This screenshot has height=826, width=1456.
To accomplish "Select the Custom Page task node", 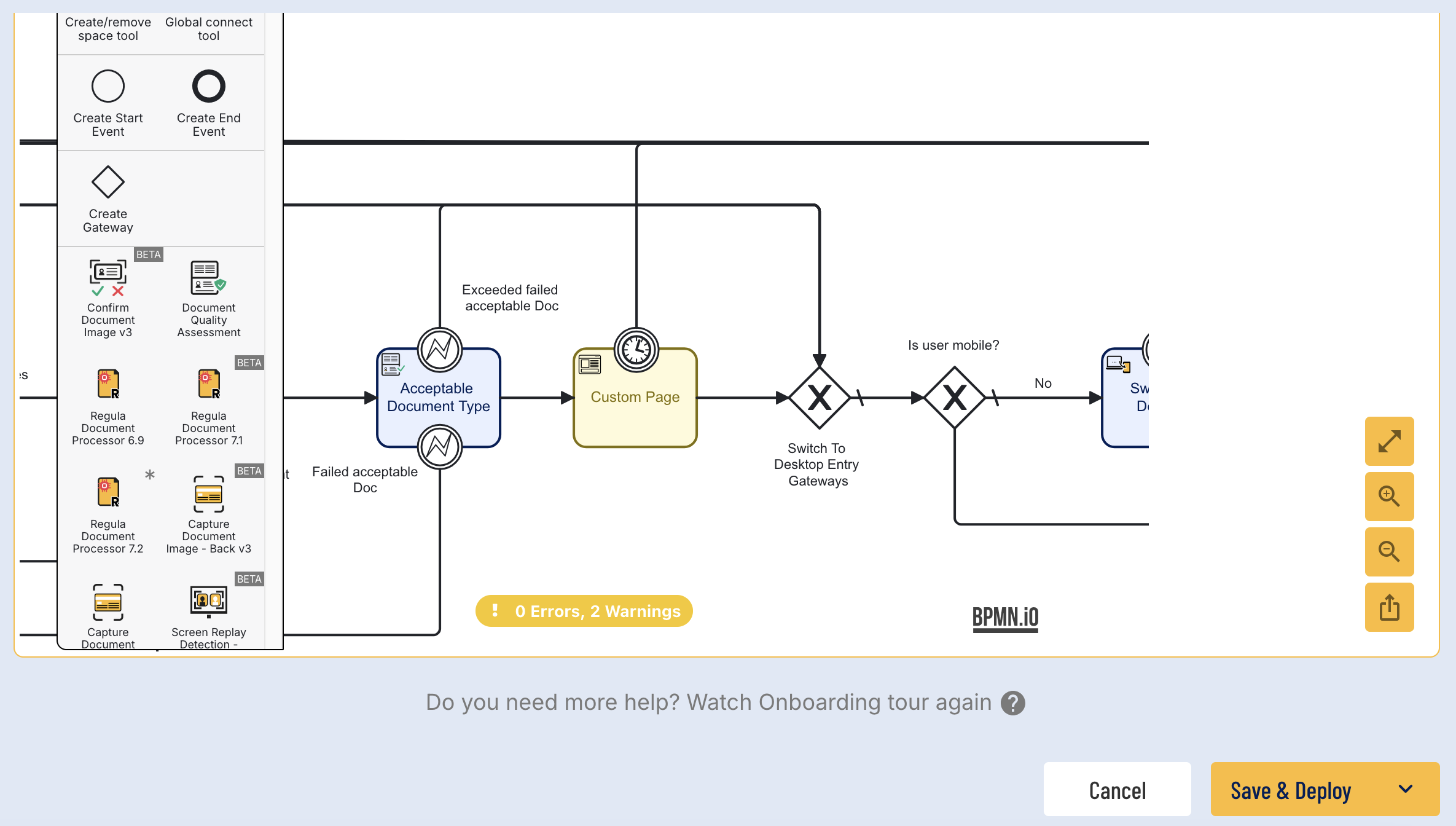I will 635,398.
